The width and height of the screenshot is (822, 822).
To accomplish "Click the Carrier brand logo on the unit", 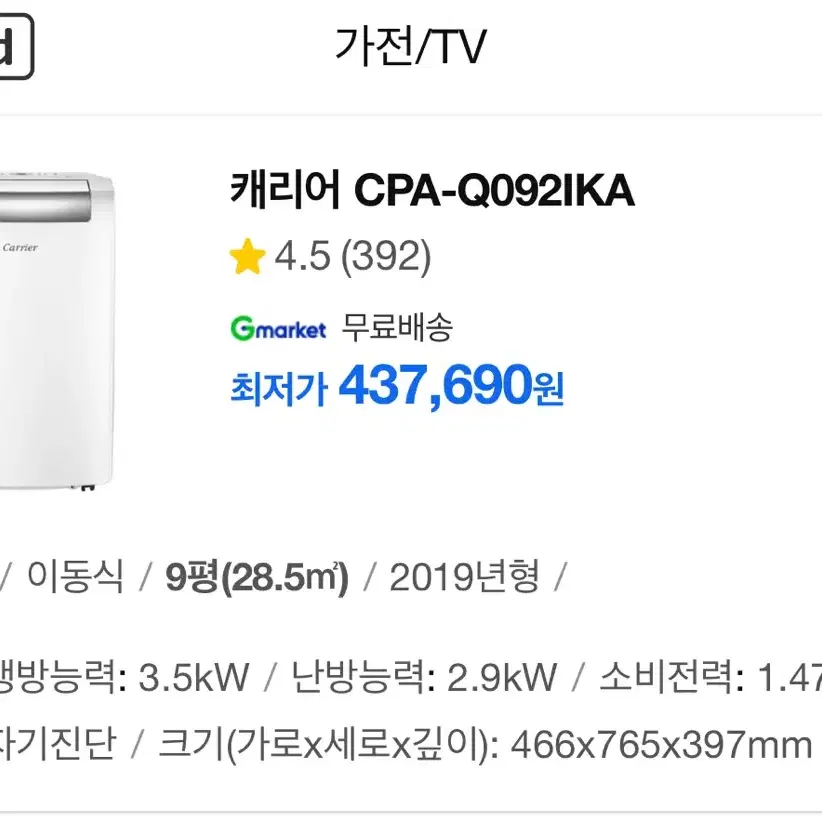I will 20,247.
